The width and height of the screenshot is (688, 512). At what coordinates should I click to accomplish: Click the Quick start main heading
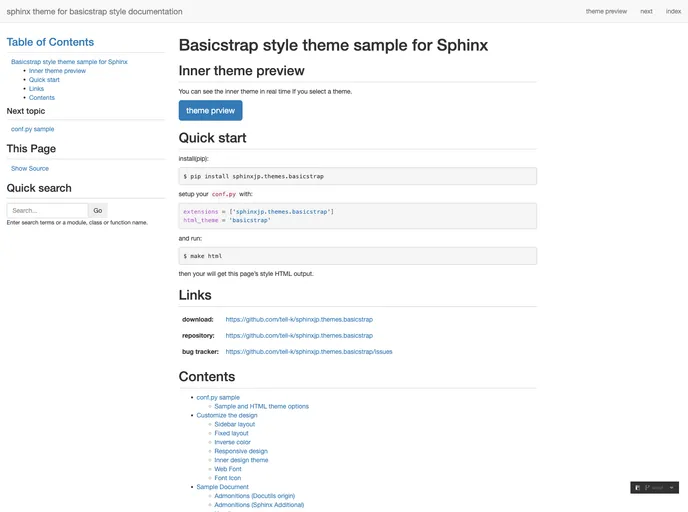[212, 138]
